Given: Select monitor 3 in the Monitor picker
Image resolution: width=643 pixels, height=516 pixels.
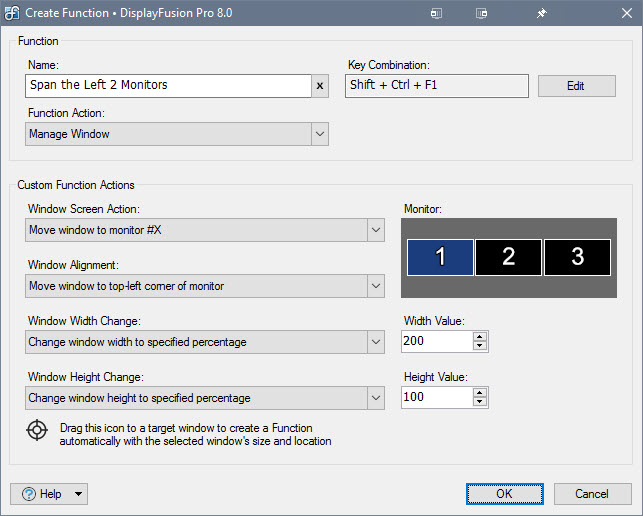Looking at the screenshot, I should point(577,257).
